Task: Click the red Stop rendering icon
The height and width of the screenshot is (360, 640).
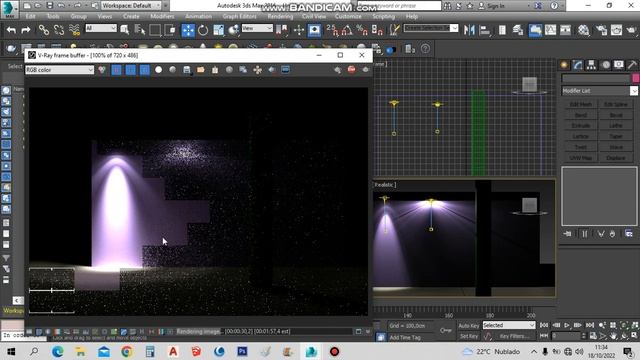Action: [351, 70]
